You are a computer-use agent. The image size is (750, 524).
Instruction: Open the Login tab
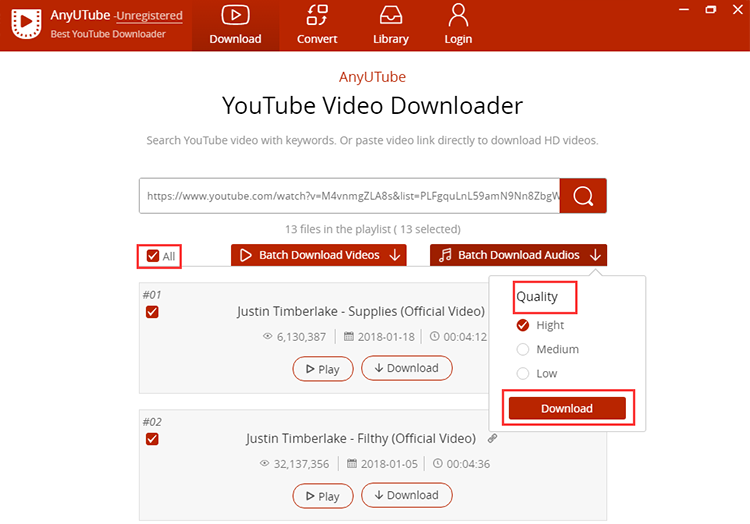click(x=458, y=25)
